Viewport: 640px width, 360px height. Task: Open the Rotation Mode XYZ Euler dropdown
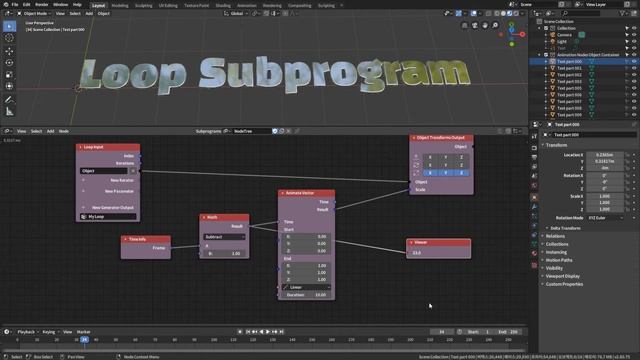tap(606, 218)
